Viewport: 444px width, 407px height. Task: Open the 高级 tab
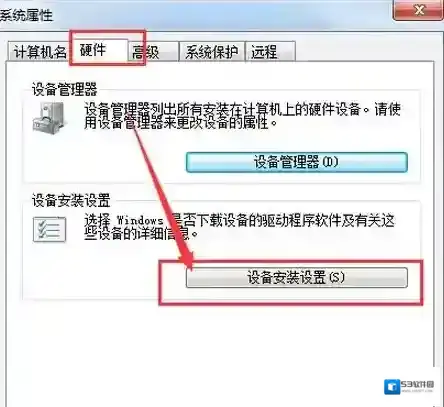click(152, 52)
